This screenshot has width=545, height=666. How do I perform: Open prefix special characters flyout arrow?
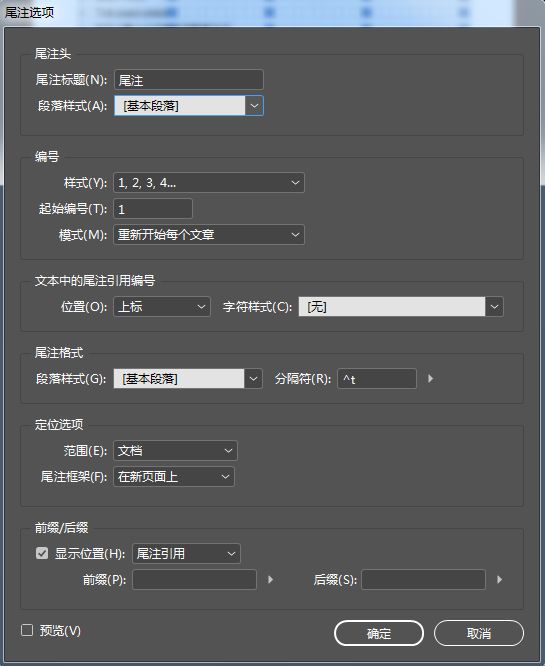(x=271, y=579)
